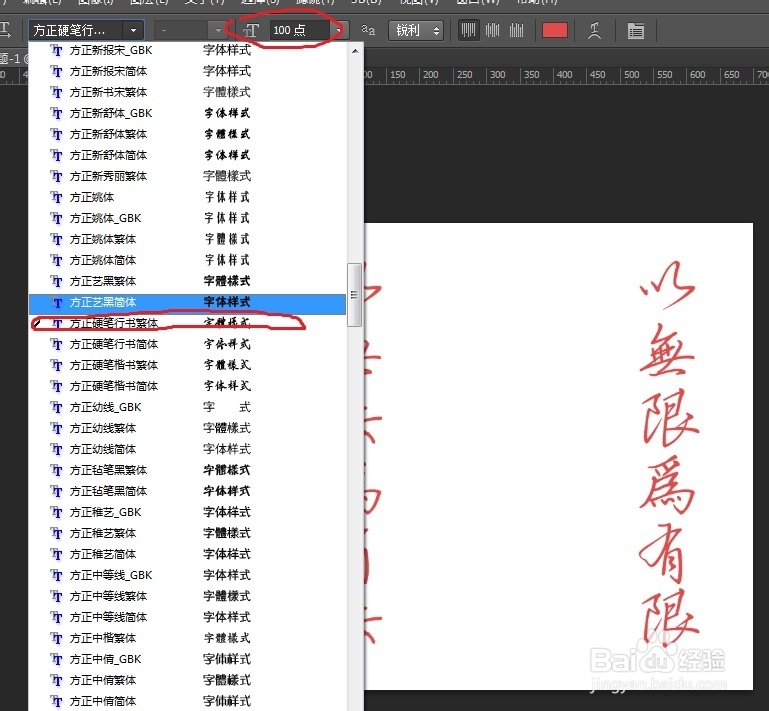The image size is (769, 711).
Task: Select font 方正中倩繁体
Action: (x=187, y=680)
